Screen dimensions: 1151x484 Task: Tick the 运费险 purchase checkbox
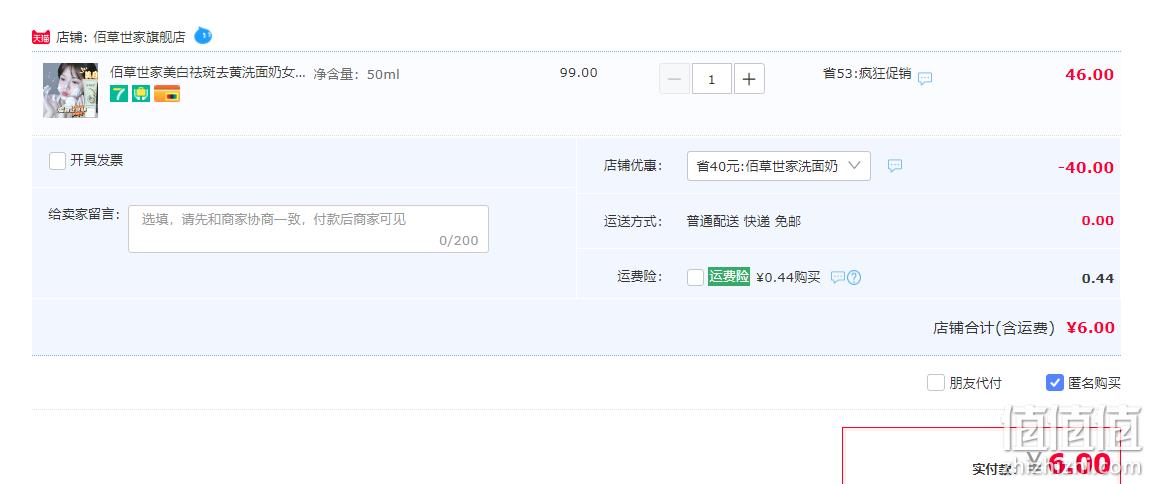(695, 278)
